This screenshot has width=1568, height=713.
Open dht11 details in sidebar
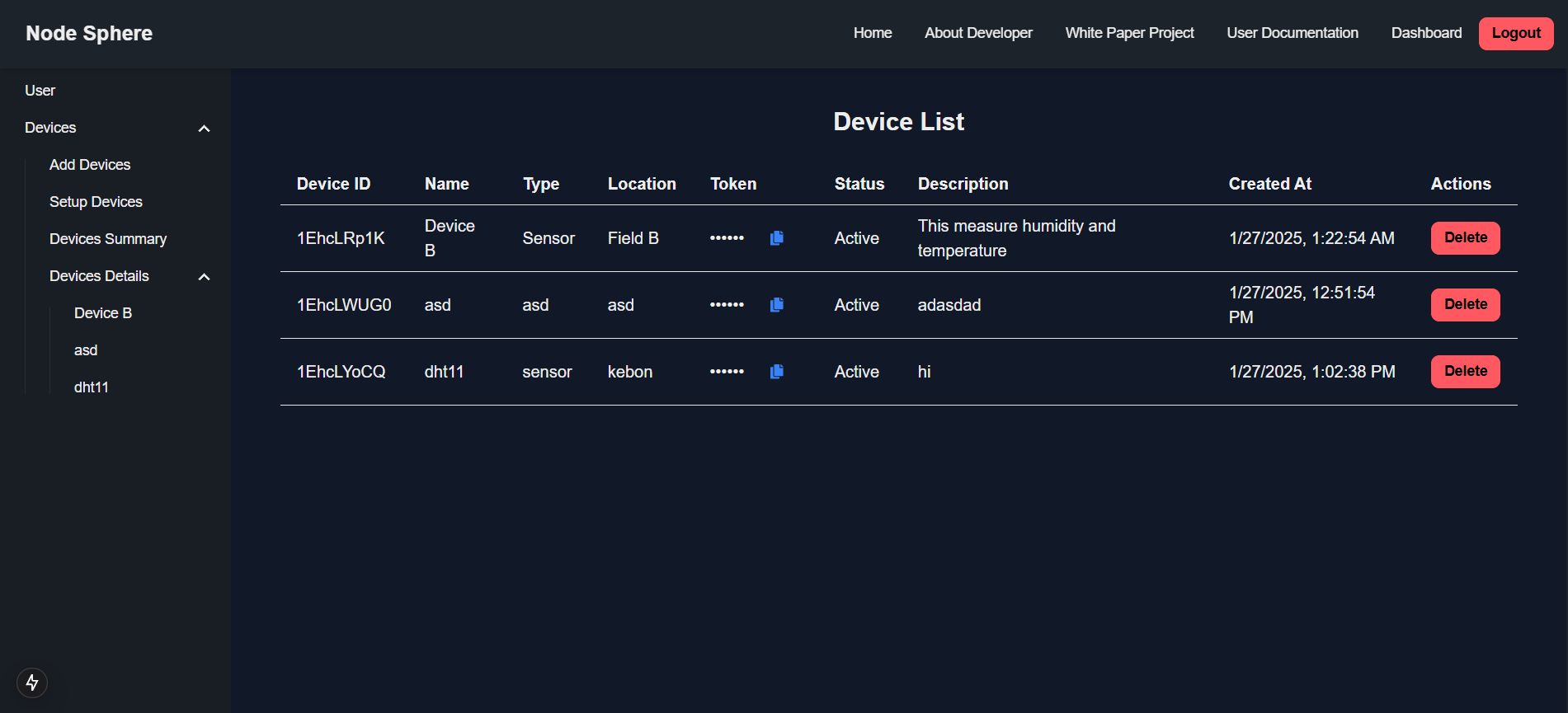92,387
